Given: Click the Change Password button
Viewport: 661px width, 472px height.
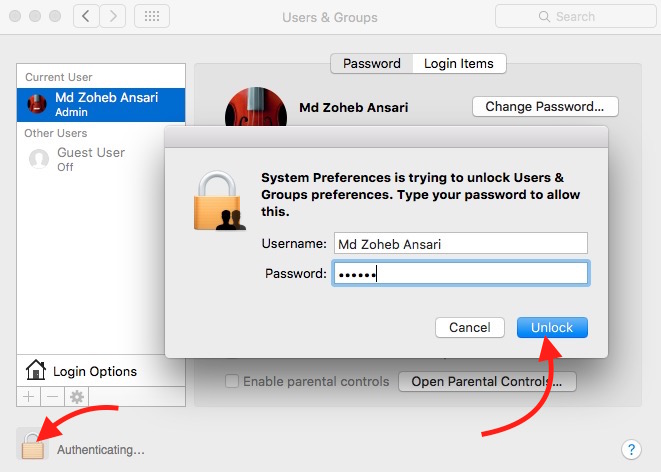Looking at the screenshot, I should coord(544,106).
